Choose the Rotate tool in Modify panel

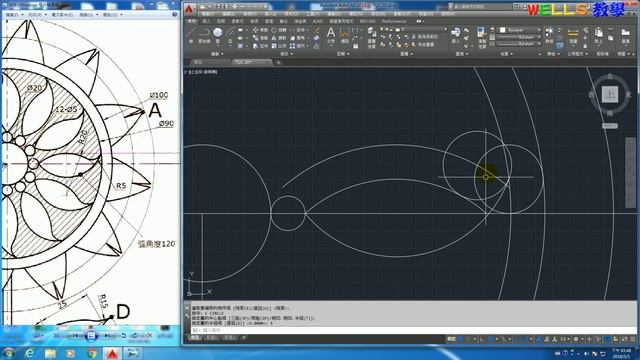tap(278, 30)
